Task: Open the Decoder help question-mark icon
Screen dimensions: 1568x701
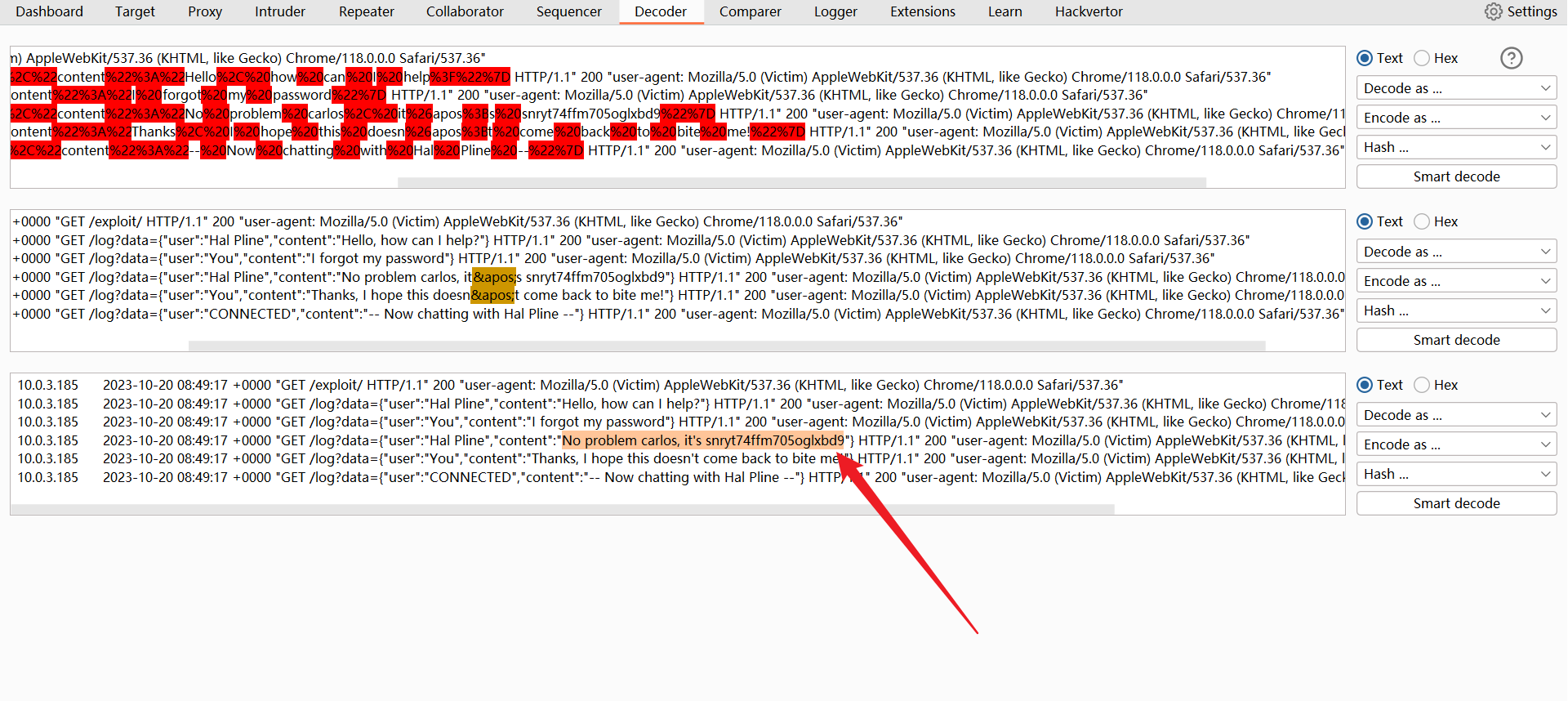Action: 1512,58
